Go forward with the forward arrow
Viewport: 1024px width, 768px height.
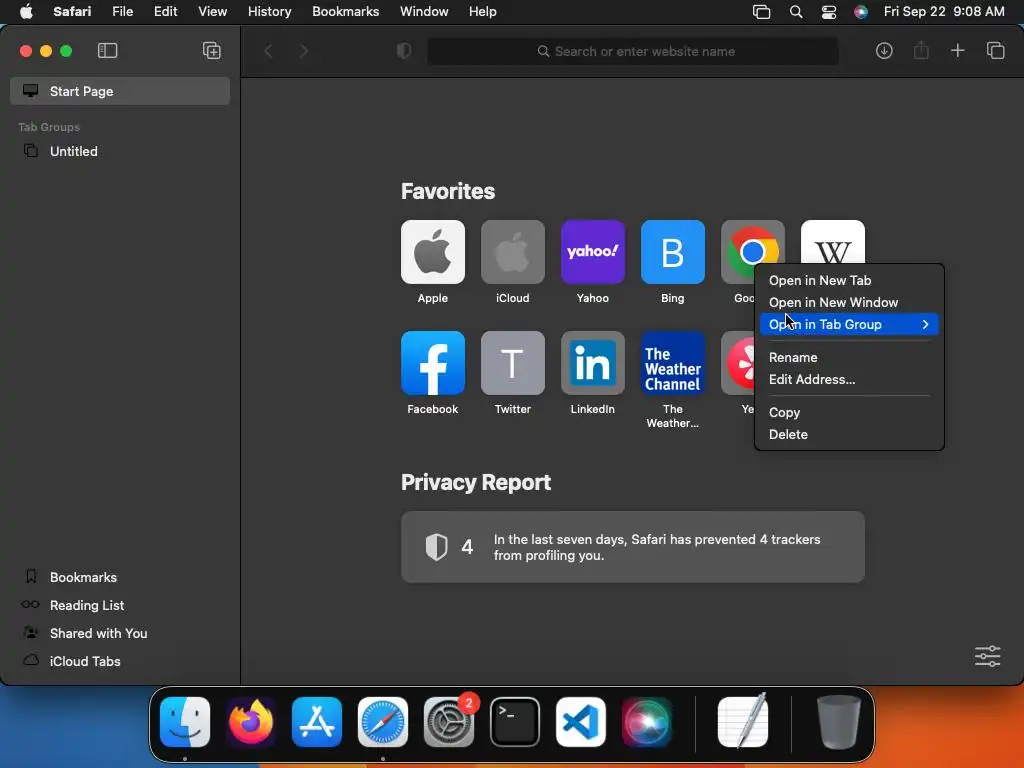(x=304, y=51)
